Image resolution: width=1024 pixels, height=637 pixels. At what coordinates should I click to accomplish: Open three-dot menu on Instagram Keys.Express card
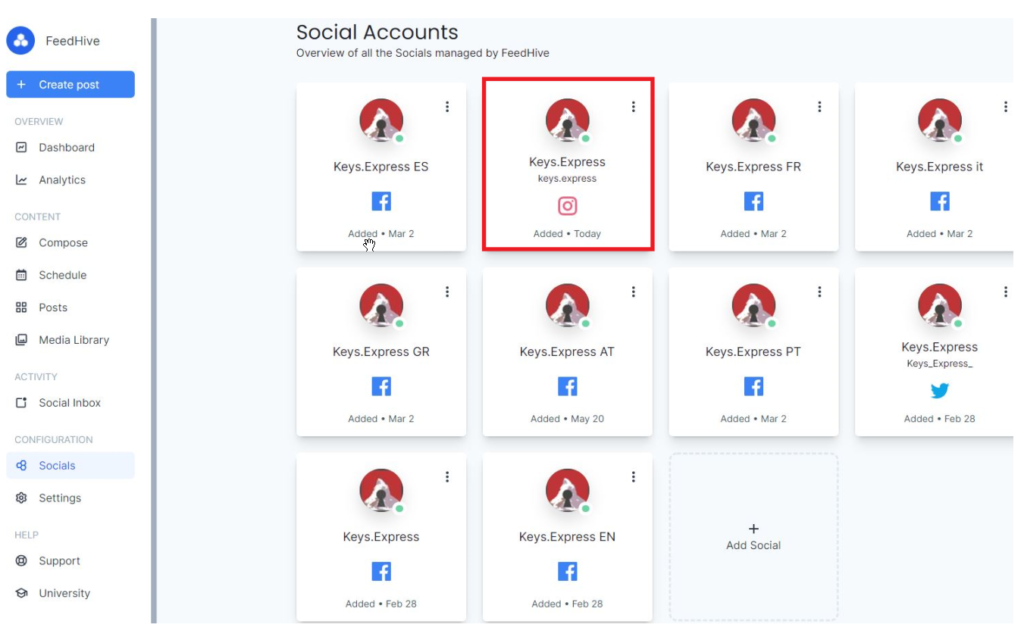pyautogui.click(x=633, y=107)
